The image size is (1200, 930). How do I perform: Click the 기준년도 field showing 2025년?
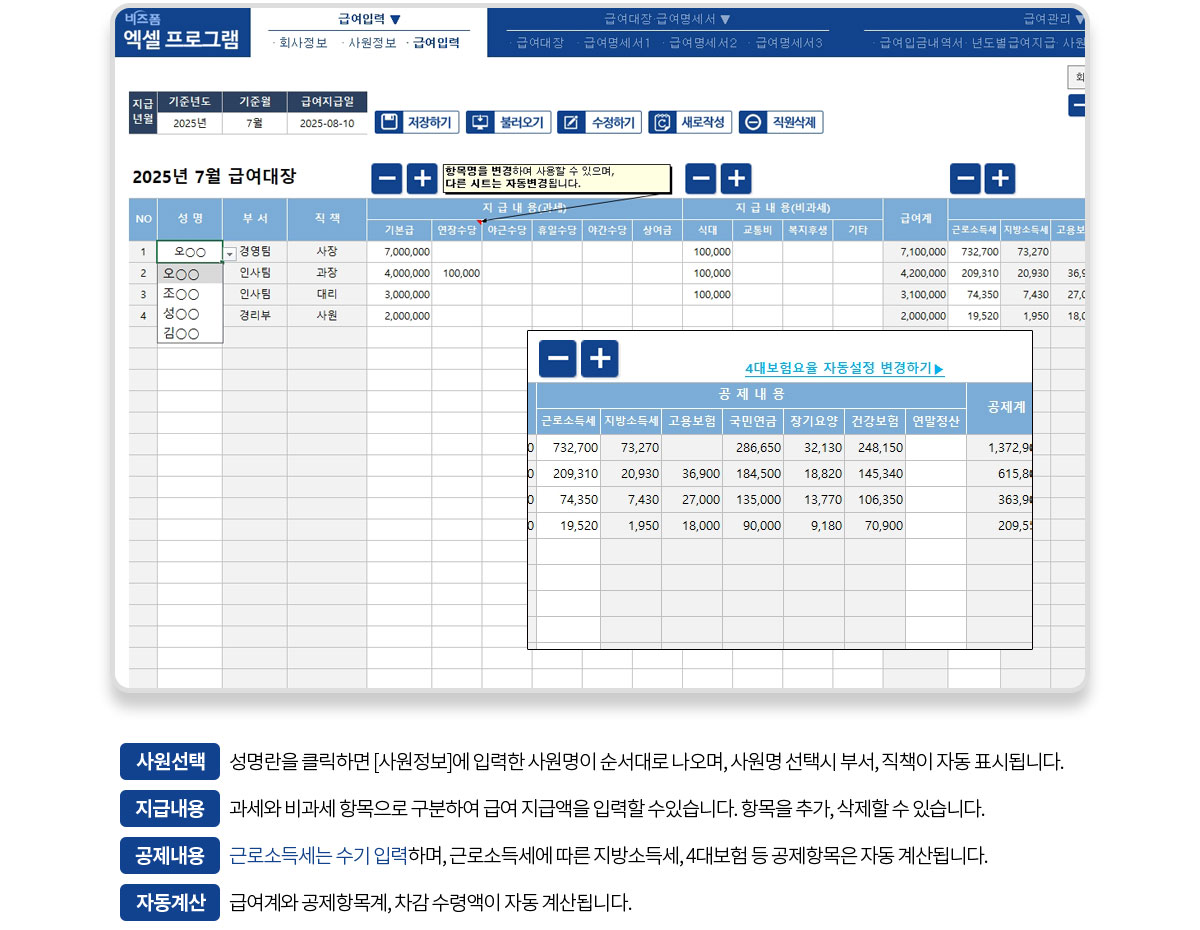[x=189, y=123]
